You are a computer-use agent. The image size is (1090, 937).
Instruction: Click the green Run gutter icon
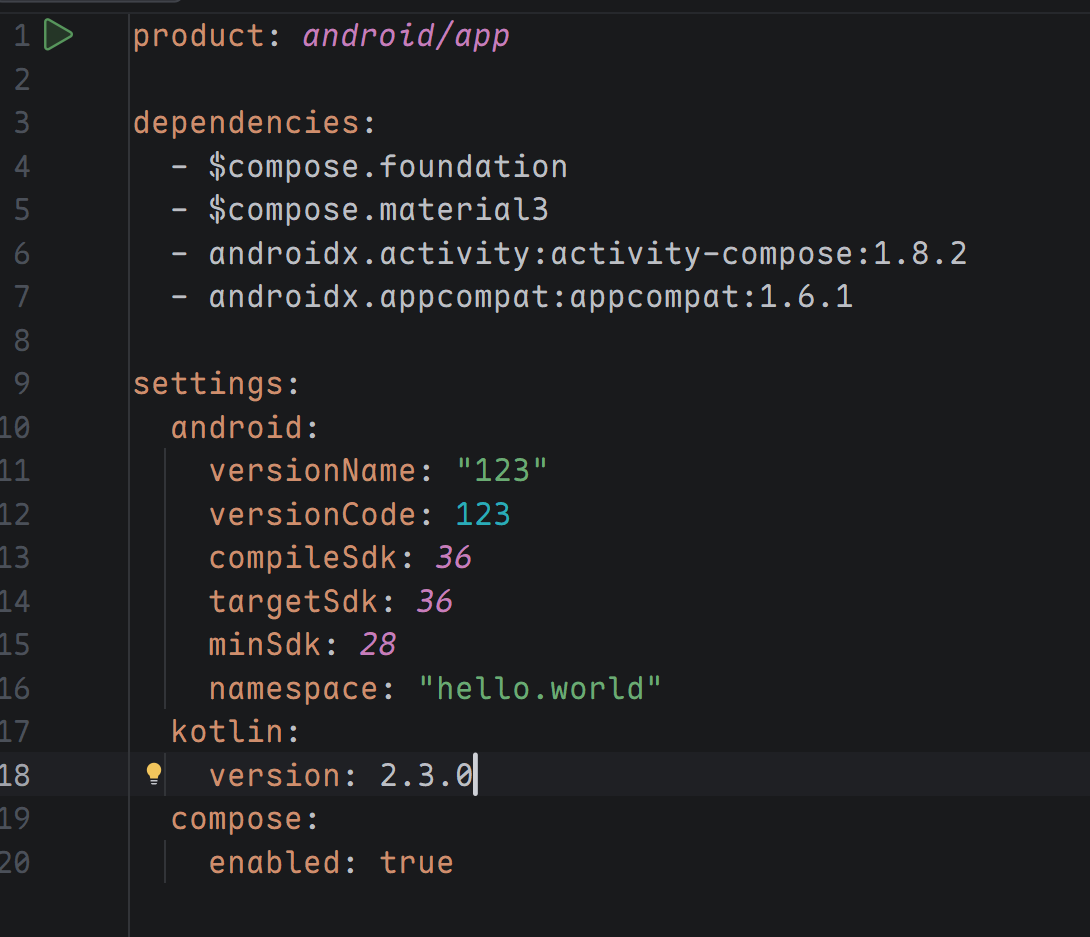click(x=59, y=36)
